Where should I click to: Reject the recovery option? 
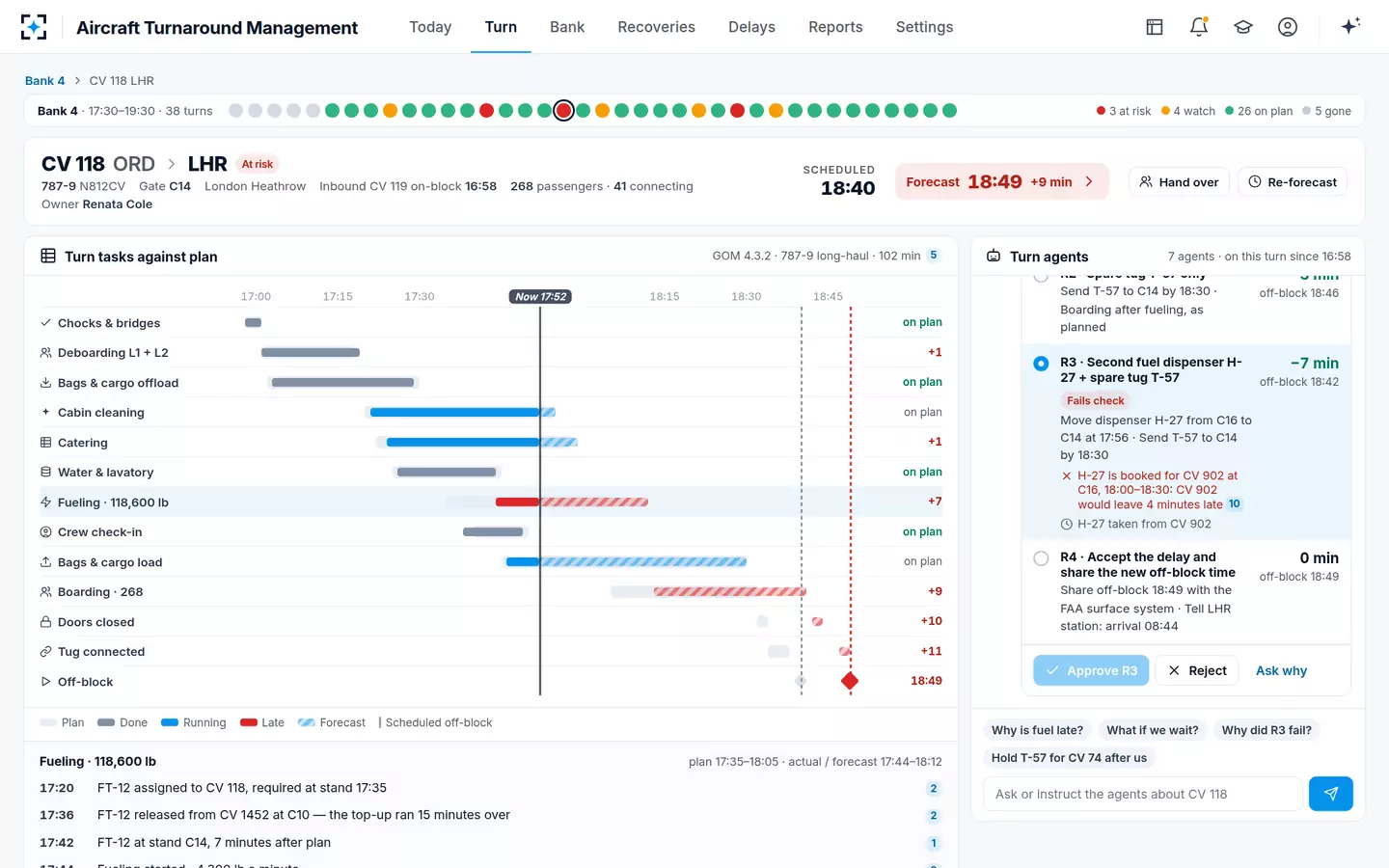tap(1197, 670)
